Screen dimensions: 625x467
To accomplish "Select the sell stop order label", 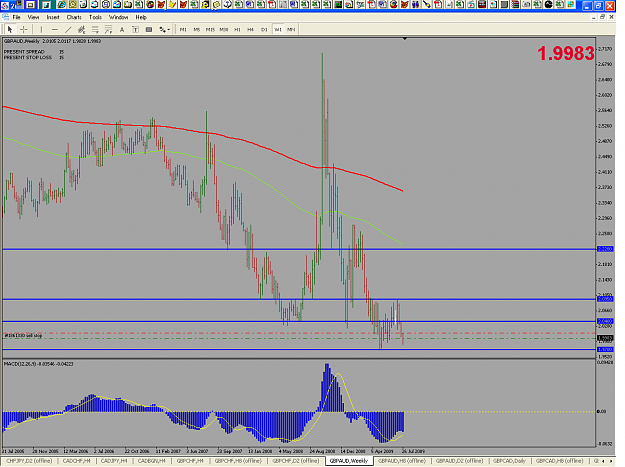I will tap(23, 336).
